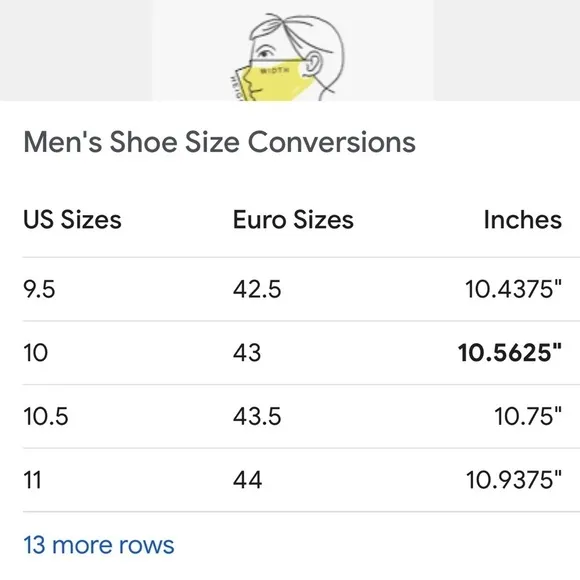Click the 10.4375" inches value
Viewport: 580px width, 580px height.
pyautogui.click(x=513, y=289)
